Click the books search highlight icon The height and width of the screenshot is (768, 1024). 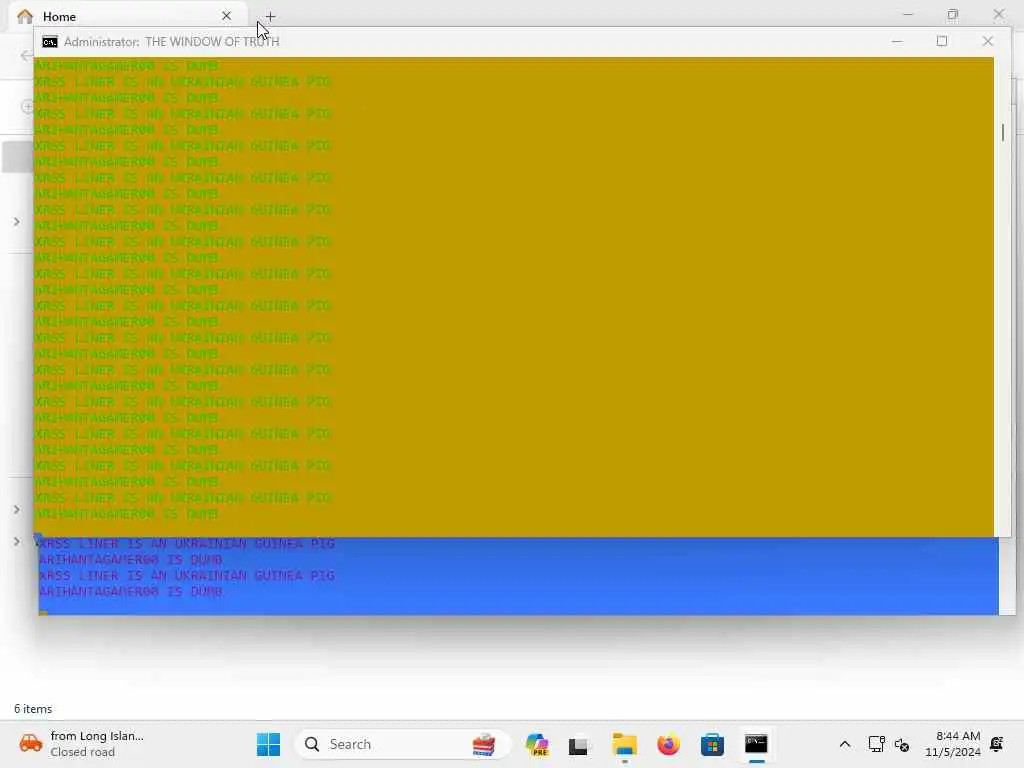(484, 744)
